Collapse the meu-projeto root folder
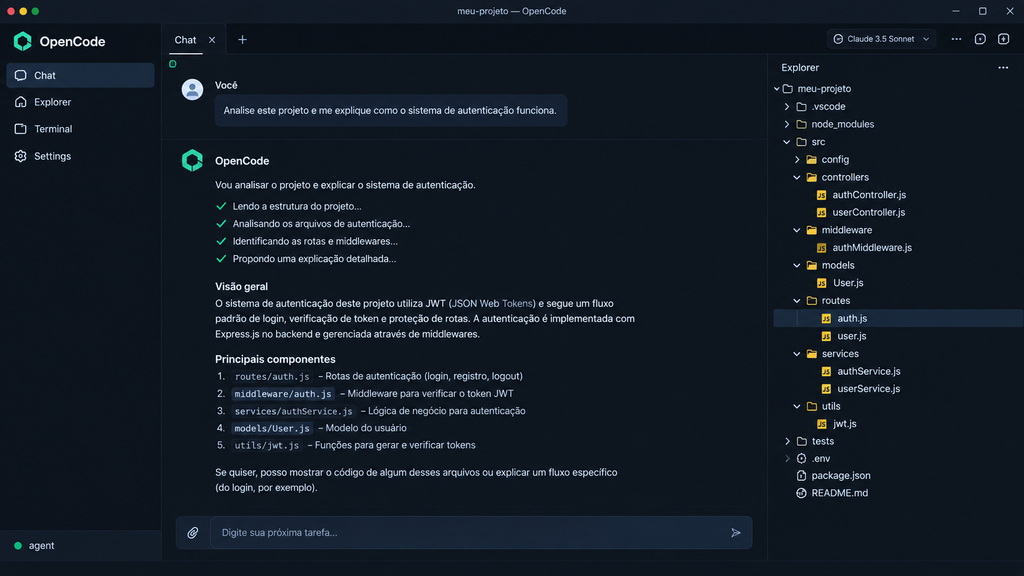The height and width of the screenshot is (576, 1024). [776, 89]
